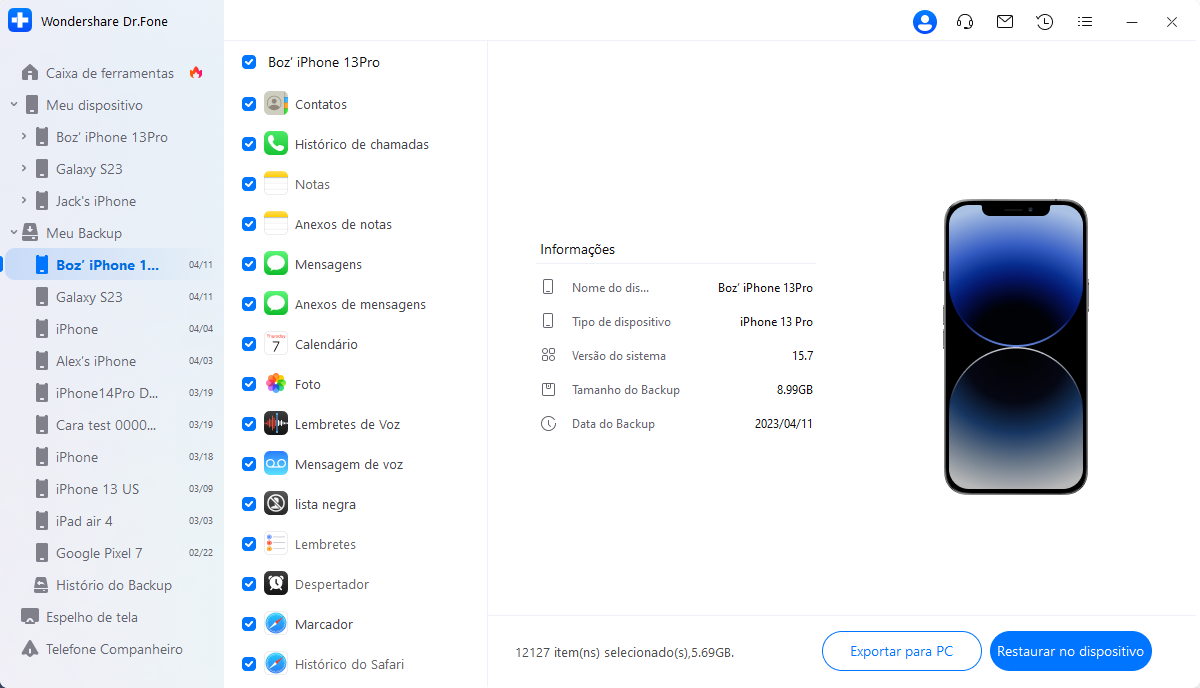Click the Anexos de mensagens icon
Screen dimensions: 1200x688
(276, 304)
